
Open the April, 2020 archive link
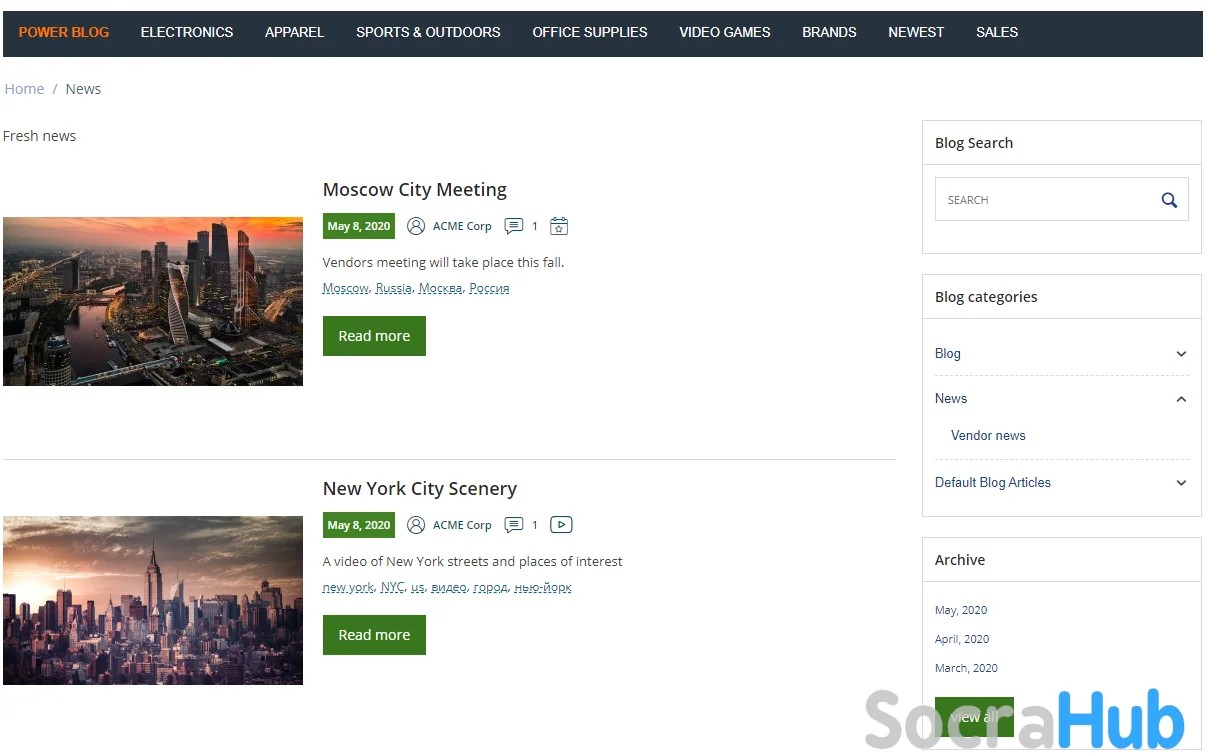962,639
